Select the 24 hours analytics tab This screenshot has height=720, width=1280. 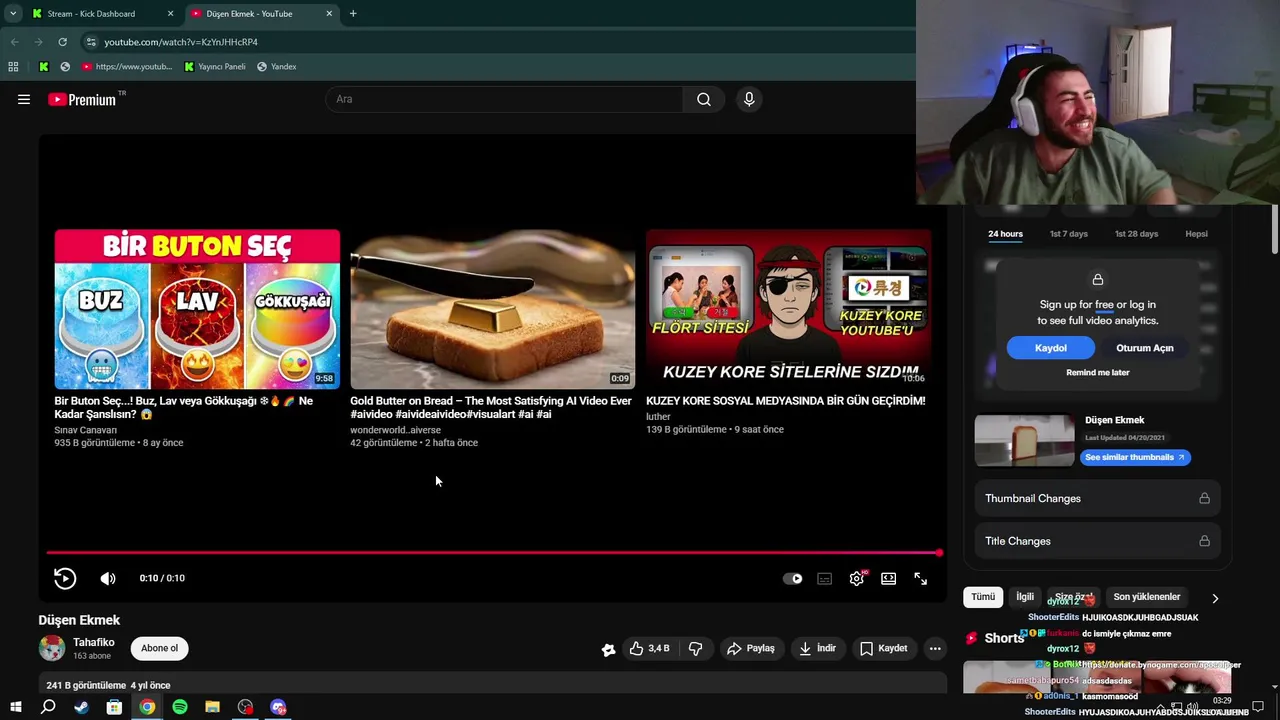1005,234
